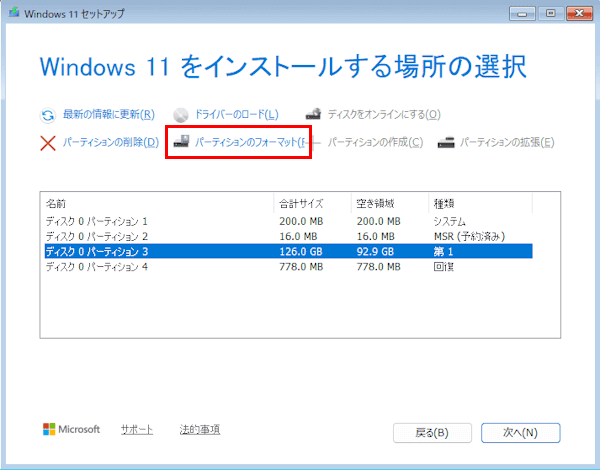Click the 126.0 GB size cell

pos(301,251)
